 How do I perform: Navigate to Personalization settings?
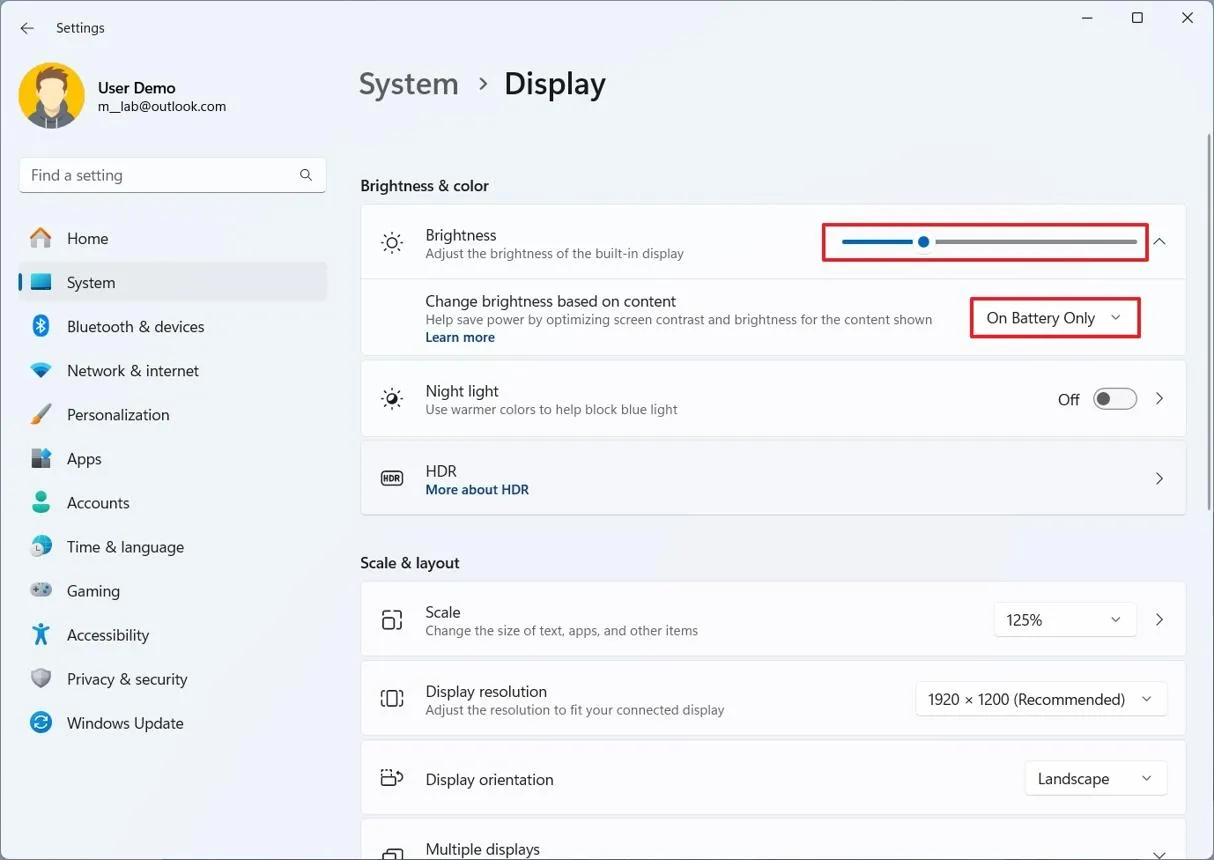(173, 414)
